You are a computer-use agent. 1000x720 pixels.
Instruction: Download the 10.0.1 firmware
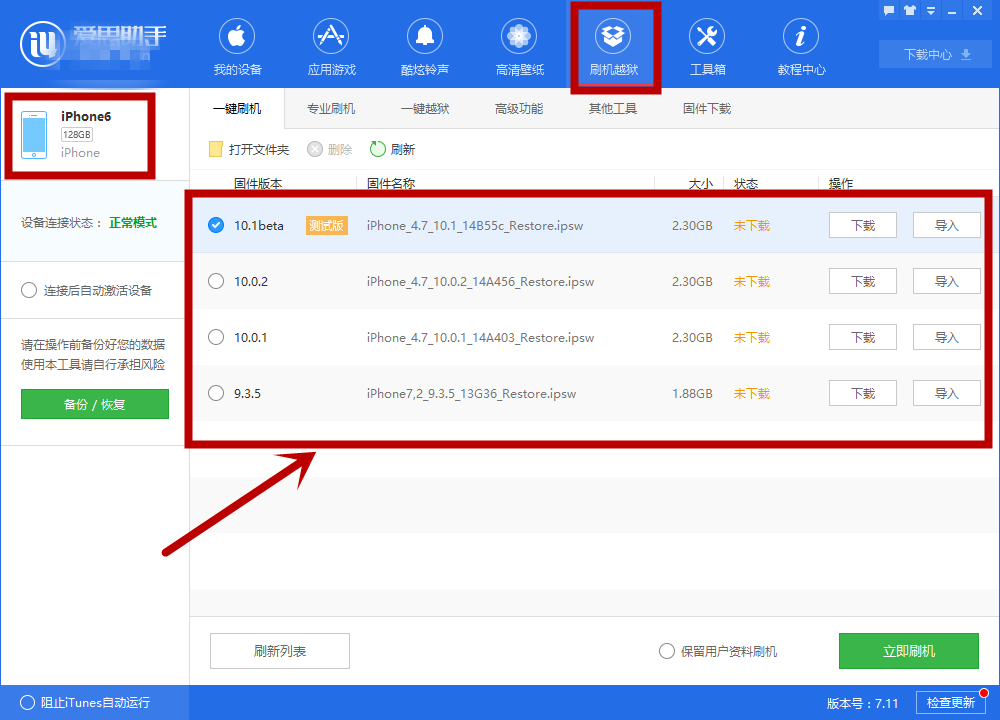coord(863,337)
